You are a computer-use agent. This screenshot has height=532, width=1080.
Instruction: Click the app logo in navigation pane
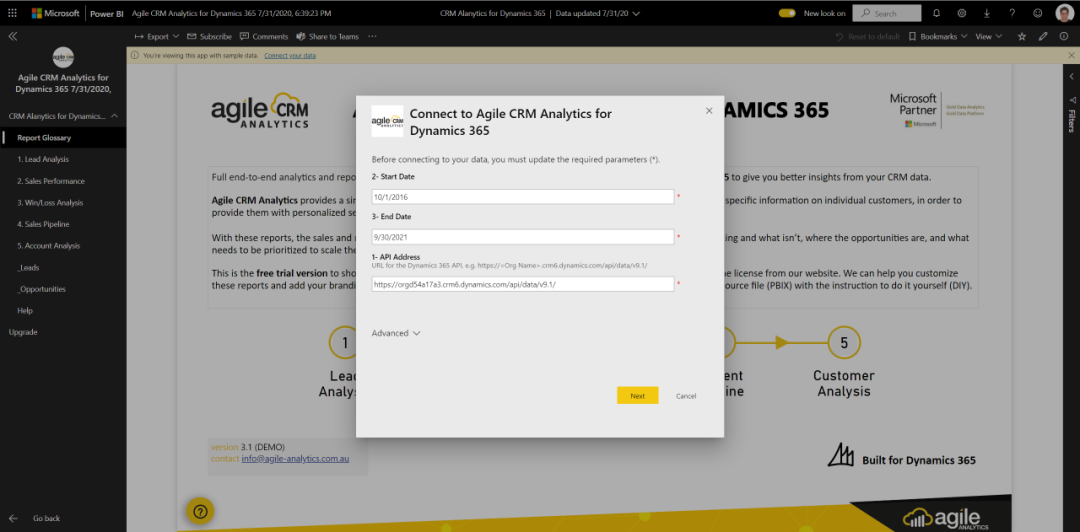[x=63, y=57]
